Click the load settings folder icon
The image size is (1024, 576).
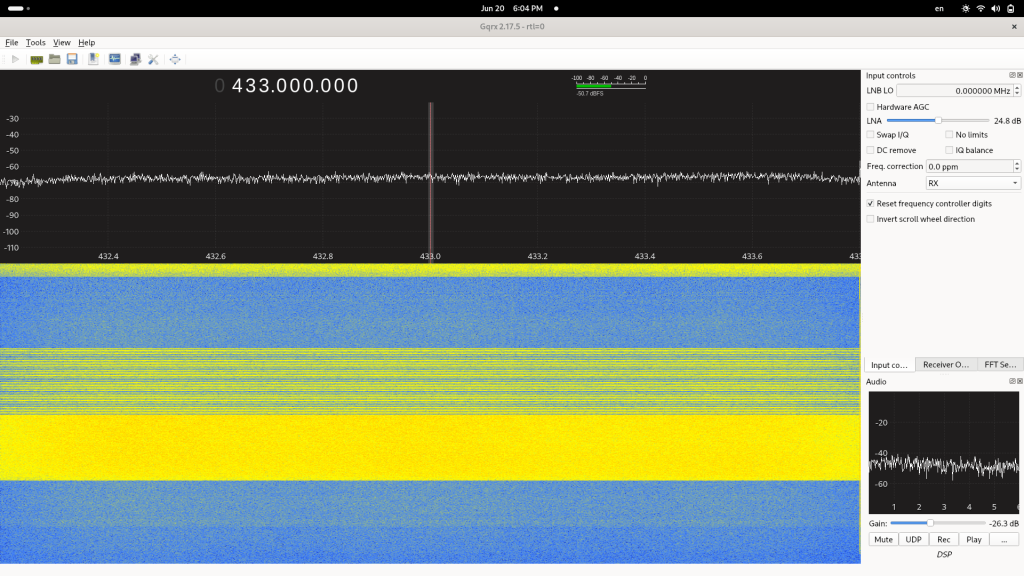(x=54, y=59)
